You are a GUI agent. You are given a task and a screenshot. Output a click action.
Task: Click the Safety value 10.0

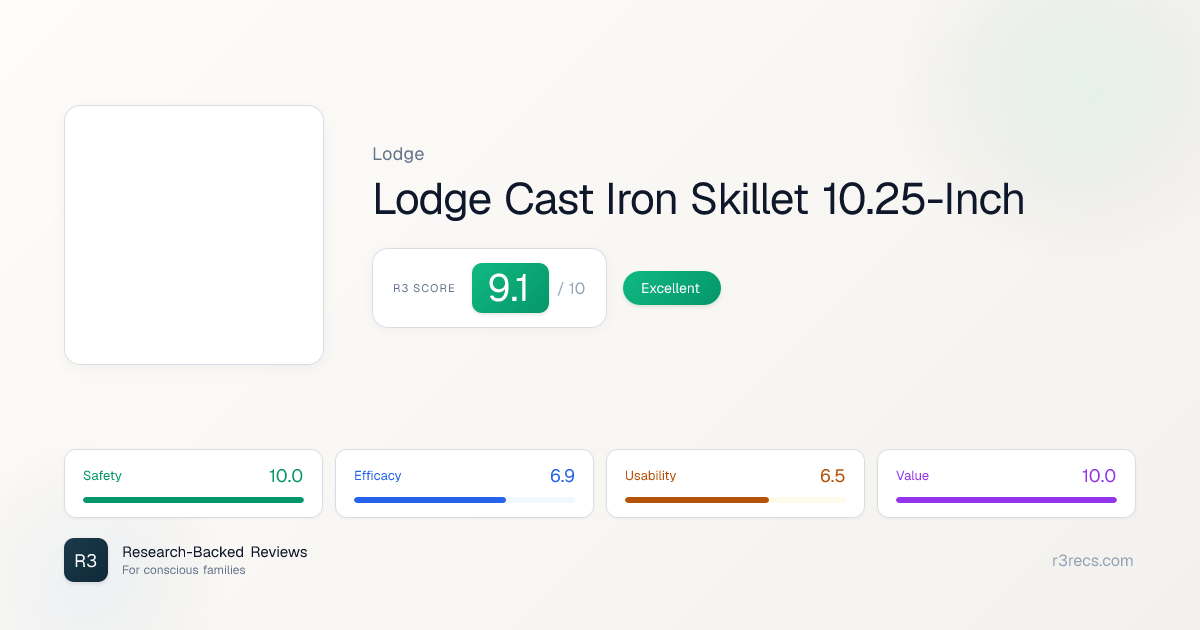tap(286, 476)
